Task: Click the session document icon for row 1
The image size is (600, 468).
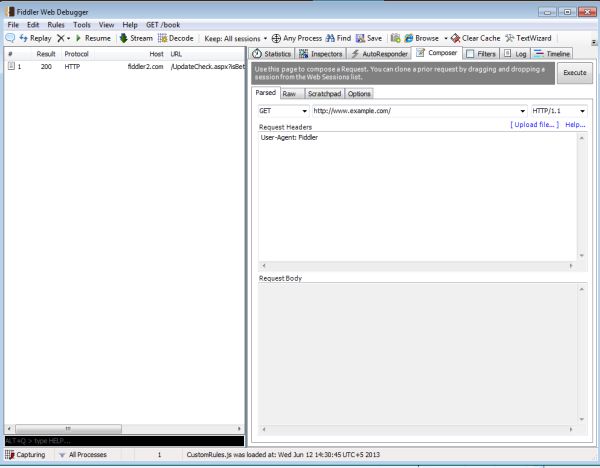Action: tap(11, 66)
